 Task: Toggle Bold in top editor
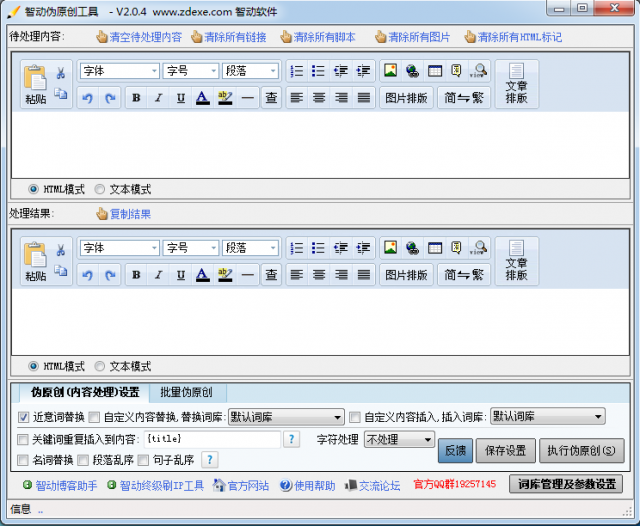coord(136,98)
